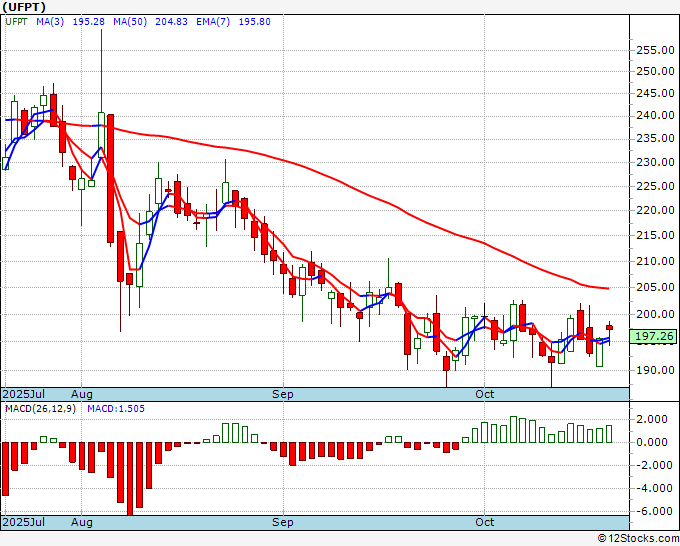The width and height of the screenshot is (680, 546).
Task: Click the 2025Jul label on price chart axis
Action: coord(24,394)
